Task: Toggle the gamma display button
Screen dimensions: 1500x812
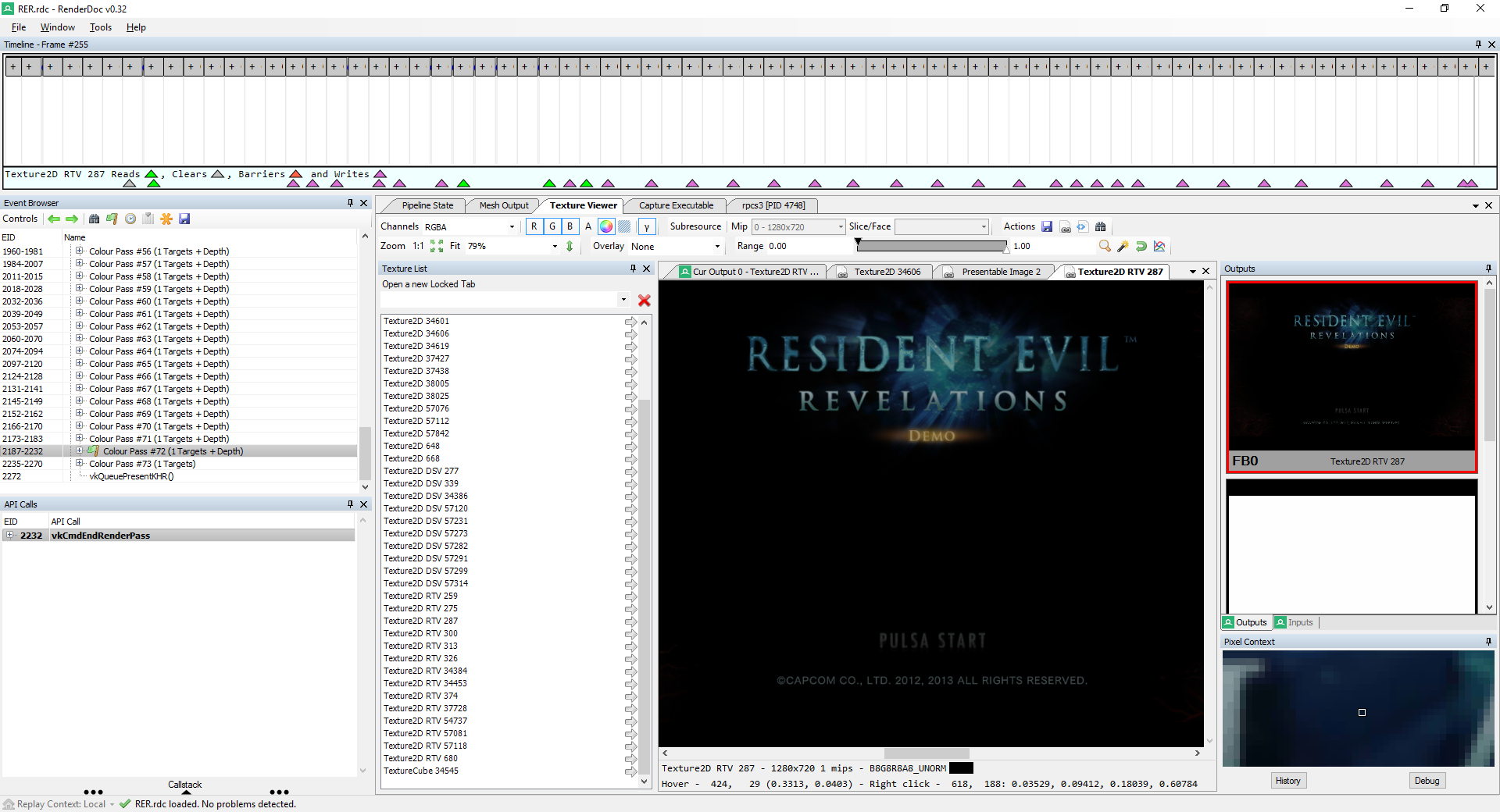Action: tap(646, 227)
